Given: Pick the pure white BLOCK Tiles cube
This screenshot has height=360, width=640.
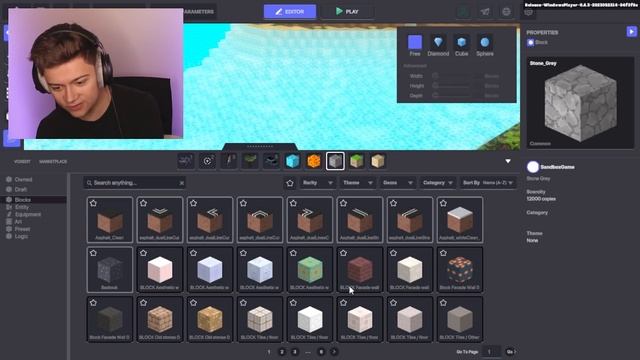Looking at the screenshot, I should coord(310,319).
